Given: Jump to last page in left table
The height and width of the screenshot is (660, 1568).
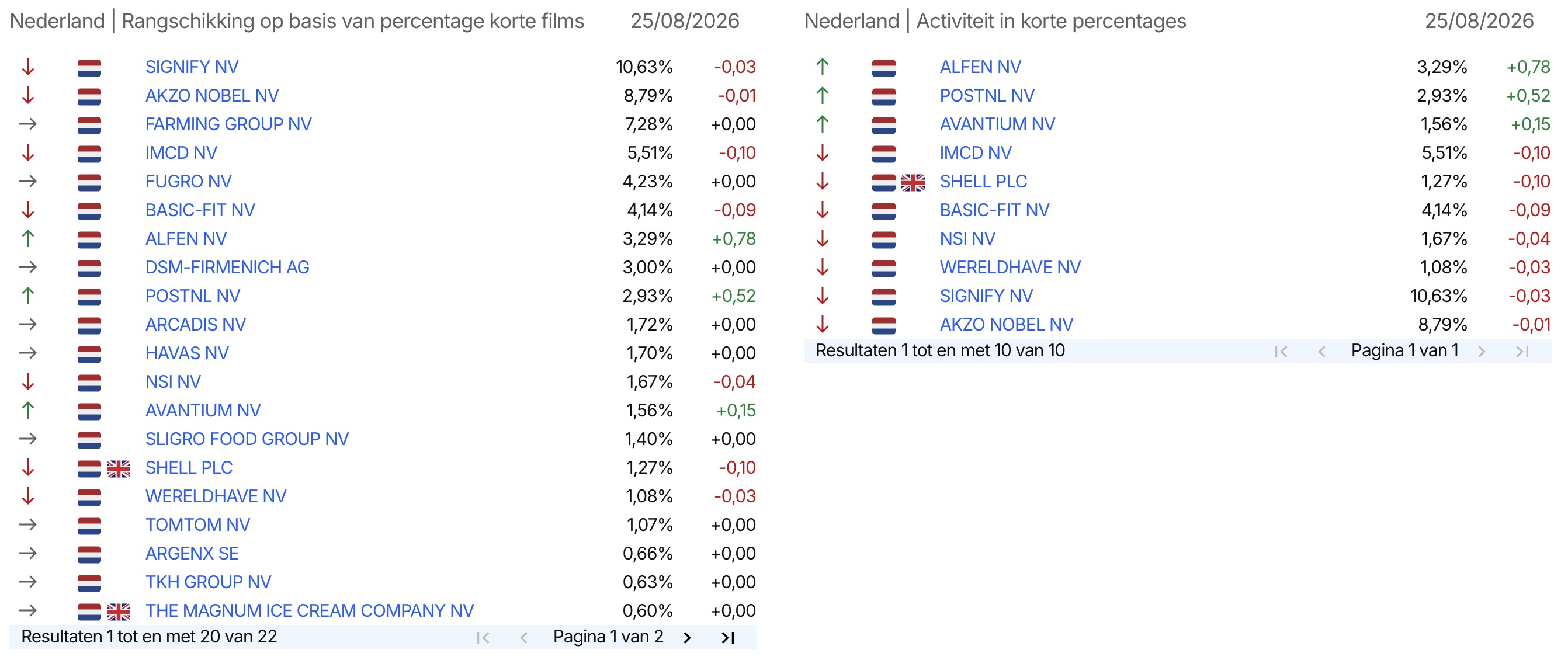Looking at the screenshot, I should (x=728, y=637).
